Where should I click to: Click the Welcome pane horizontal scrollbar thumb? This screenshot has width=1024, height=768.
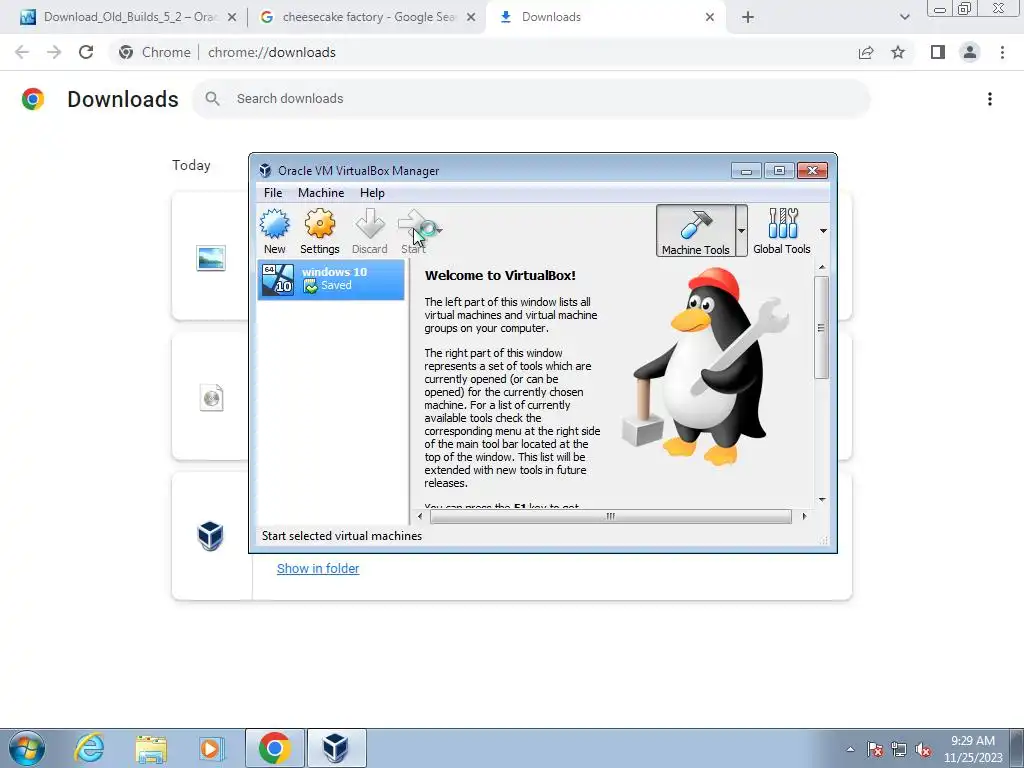point(611,516)
